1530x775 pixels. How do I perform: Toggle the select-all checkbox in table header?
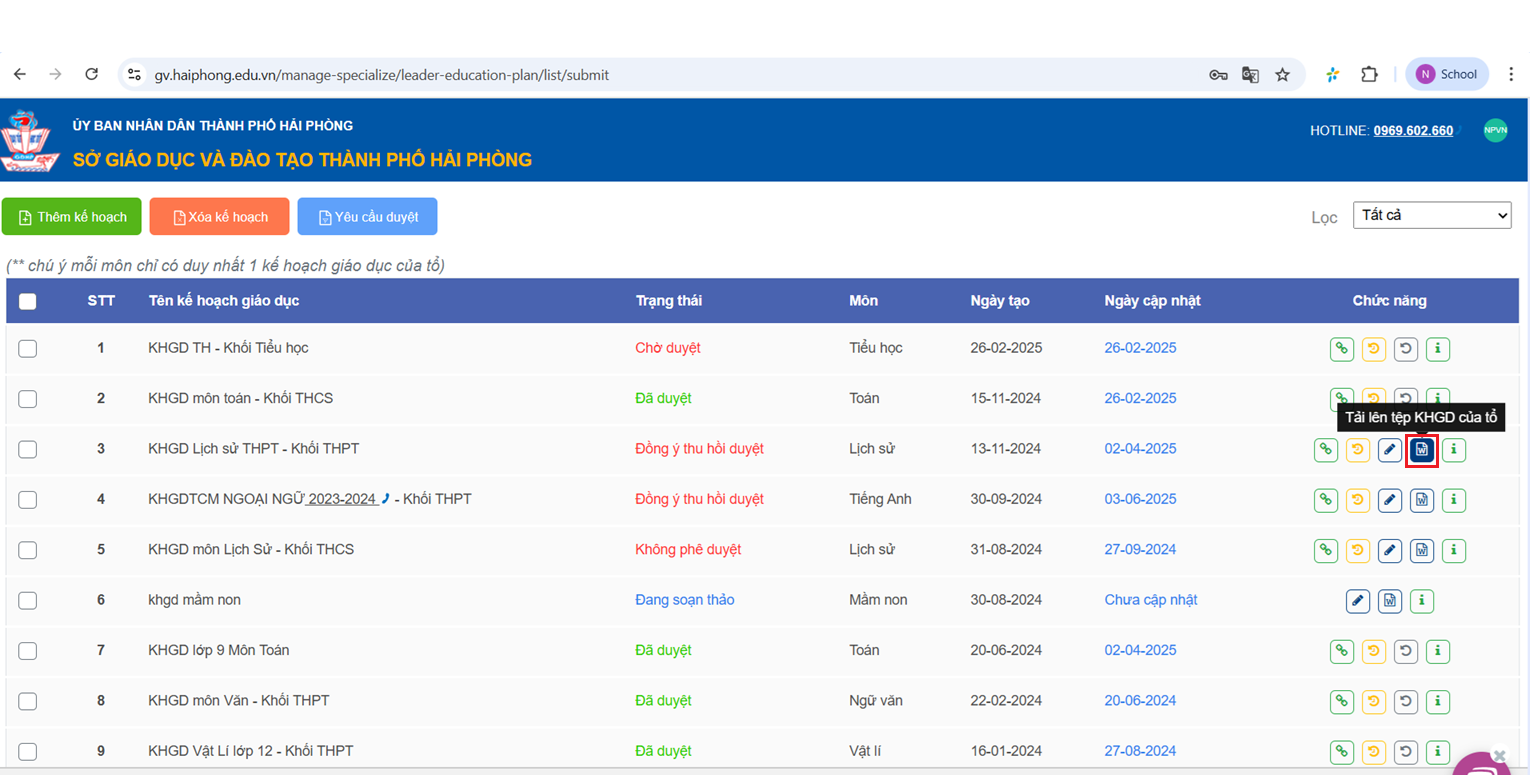[x=28, y=301]
